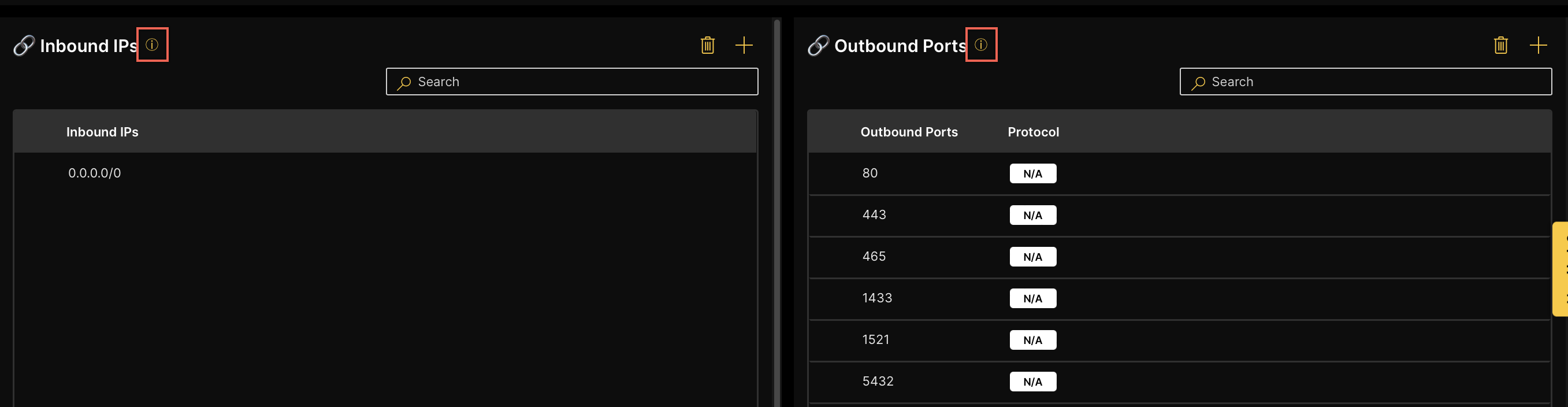The image size is (1568, 407).
Task: Add a new Outbound Port with plus icon
Action: [1537, 45]
